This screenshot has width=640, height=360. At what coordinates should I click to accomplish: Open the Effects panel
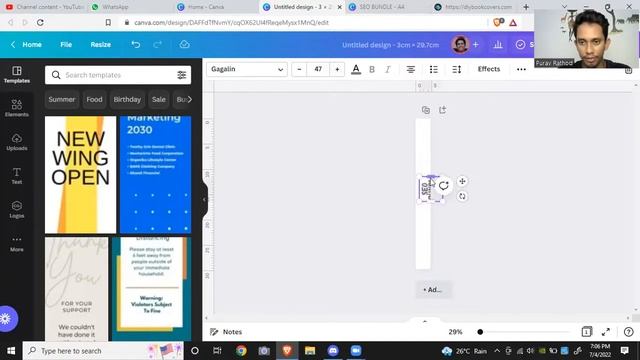(x=489, y=69)
